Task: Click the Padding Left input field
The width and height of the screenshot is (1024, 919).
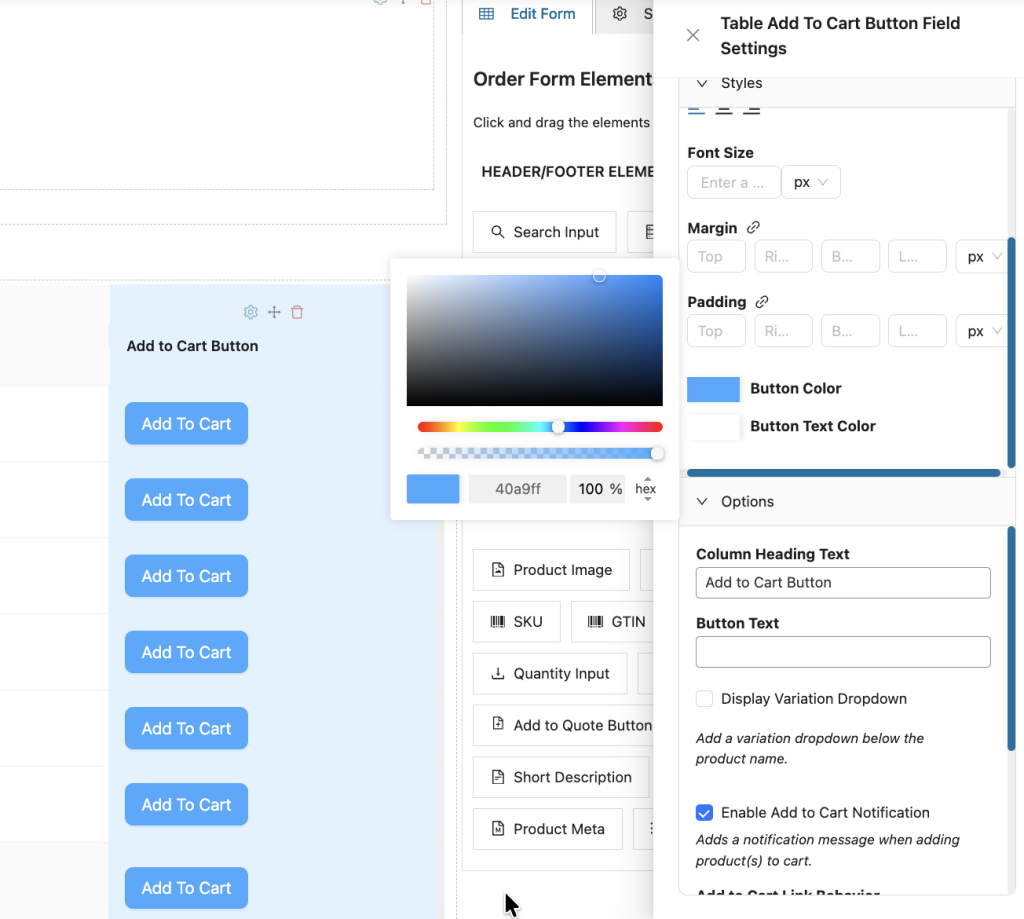Action: tap(918, 331)
